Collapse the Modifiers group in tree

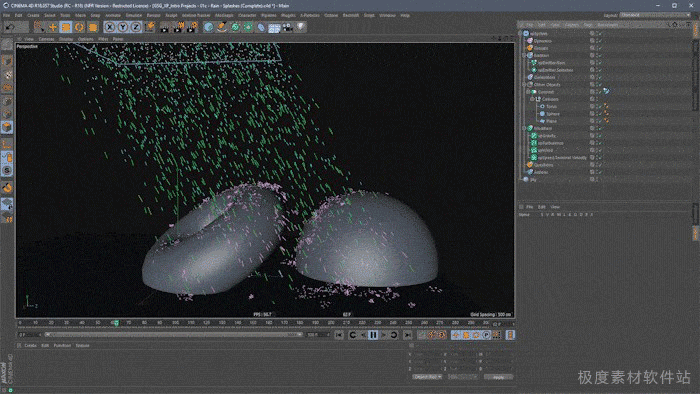[x=524, y=129]
